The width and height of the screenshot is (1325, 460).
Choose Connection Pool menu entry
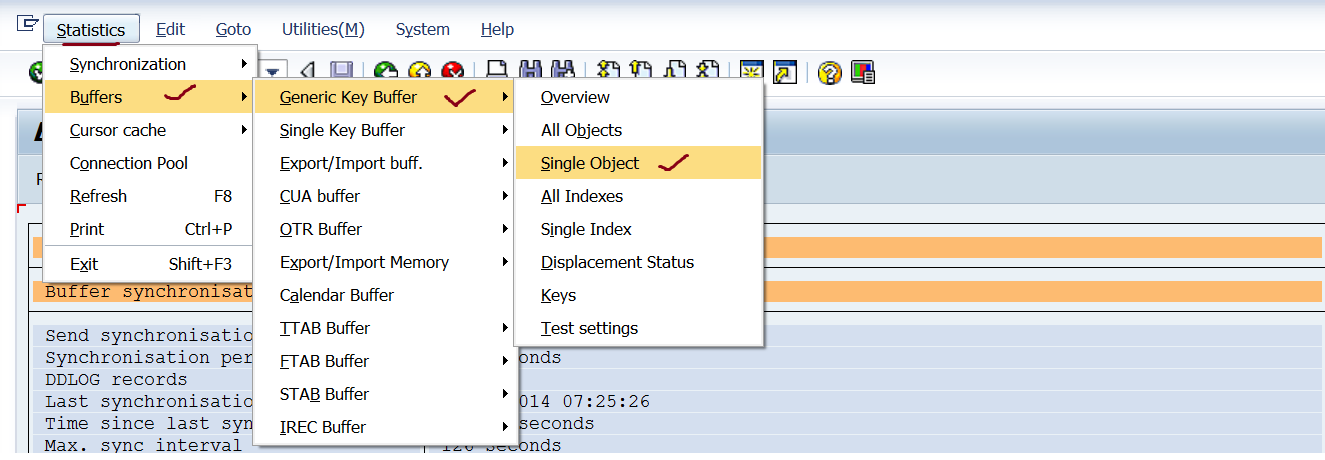[150, 163]
